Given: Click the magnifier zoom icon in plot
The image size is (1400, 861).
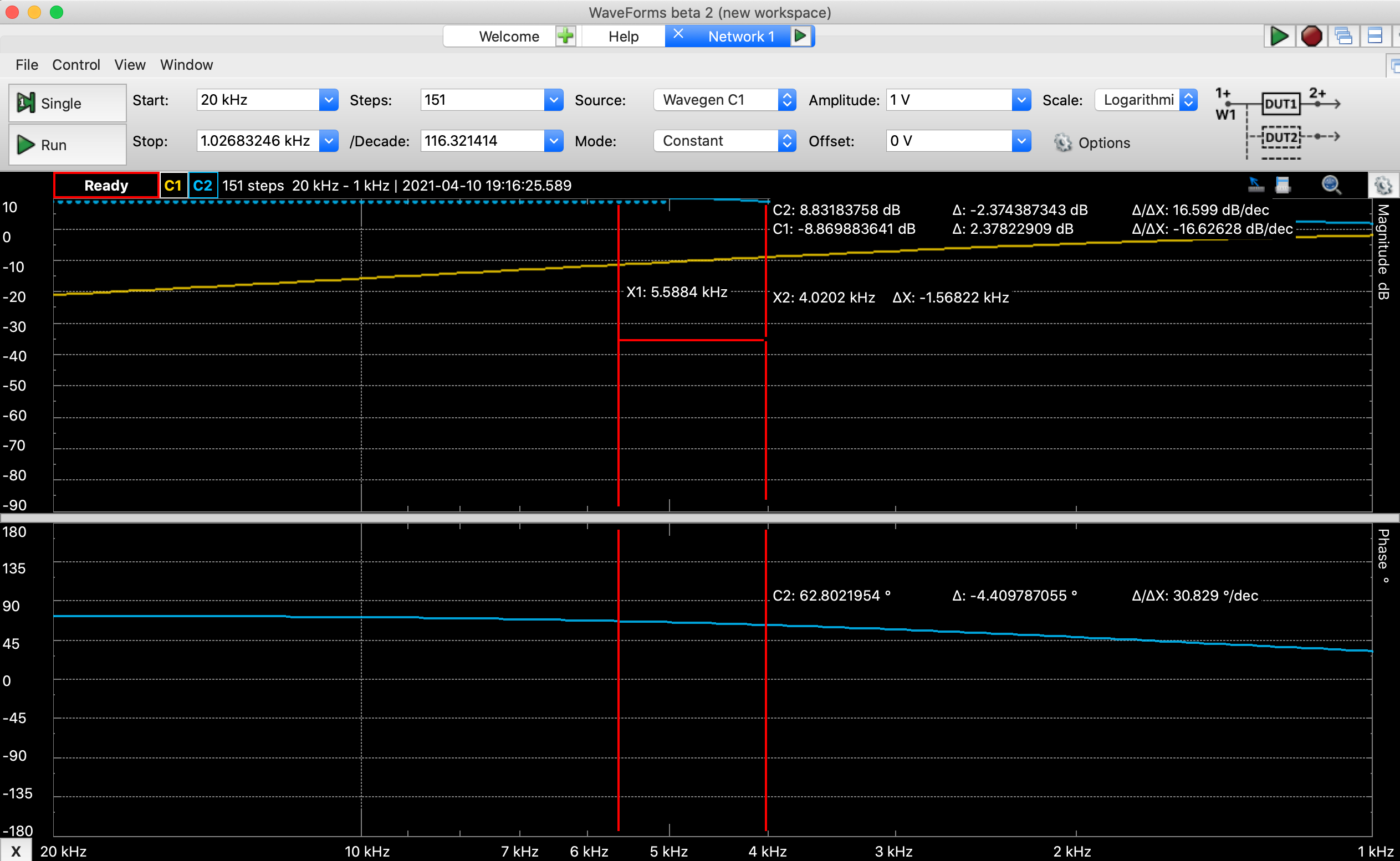Looking at the screenshot, I should (x=1331, y=184).
